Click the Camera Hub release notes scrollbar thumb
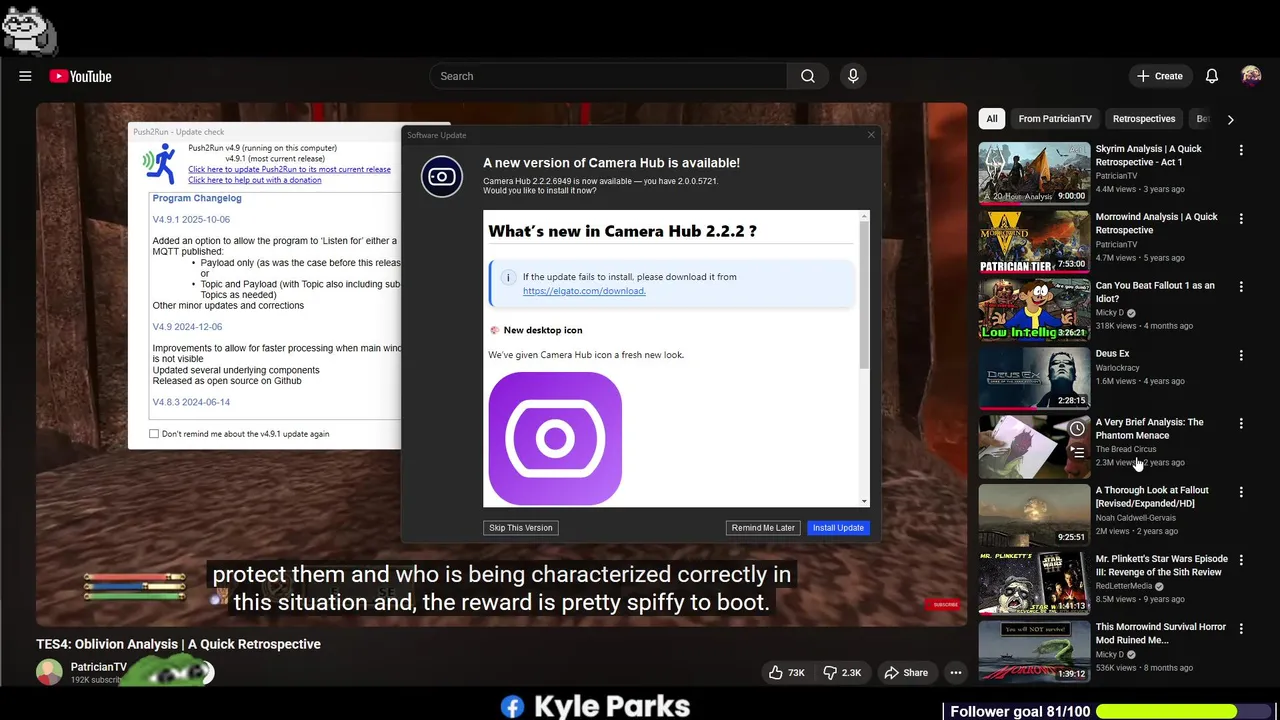Image resolution: width=1280 pixels, height=720 pixels. [x=865, y=295]
